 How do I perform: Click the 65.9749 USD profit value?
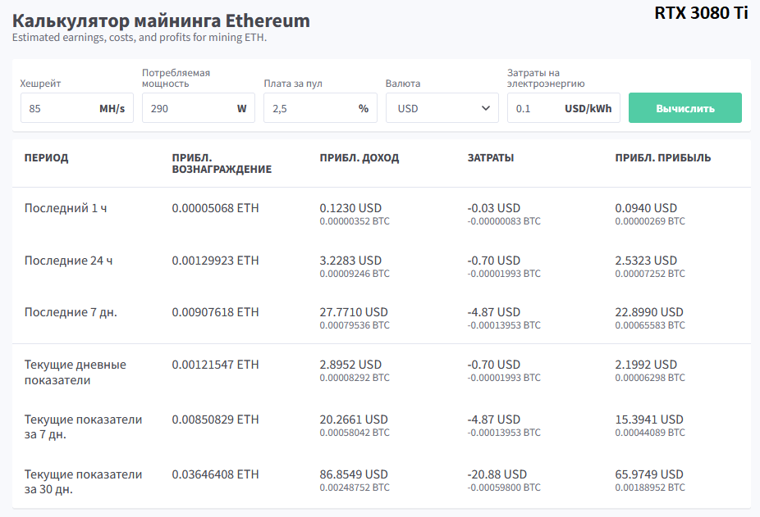coord(649,474)
